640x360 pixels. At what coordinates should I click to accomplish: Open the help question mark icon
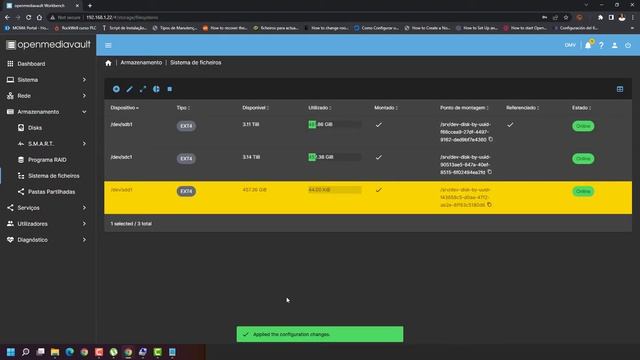[x=601, y=45]
